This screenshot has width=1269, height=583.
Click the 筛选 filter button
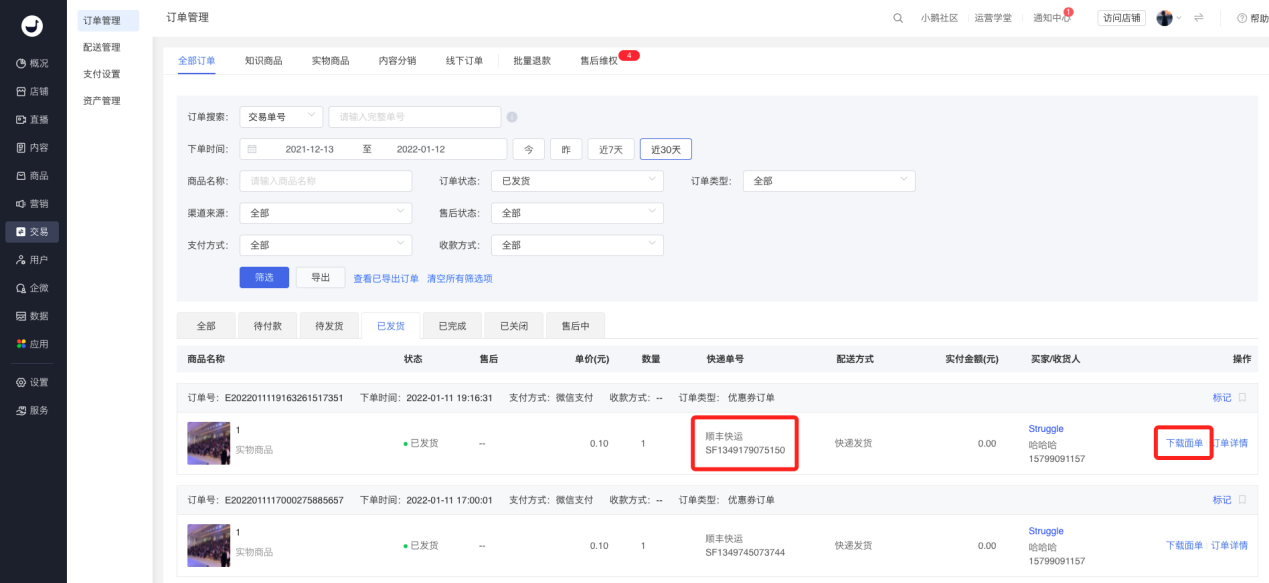click(264, 277)
